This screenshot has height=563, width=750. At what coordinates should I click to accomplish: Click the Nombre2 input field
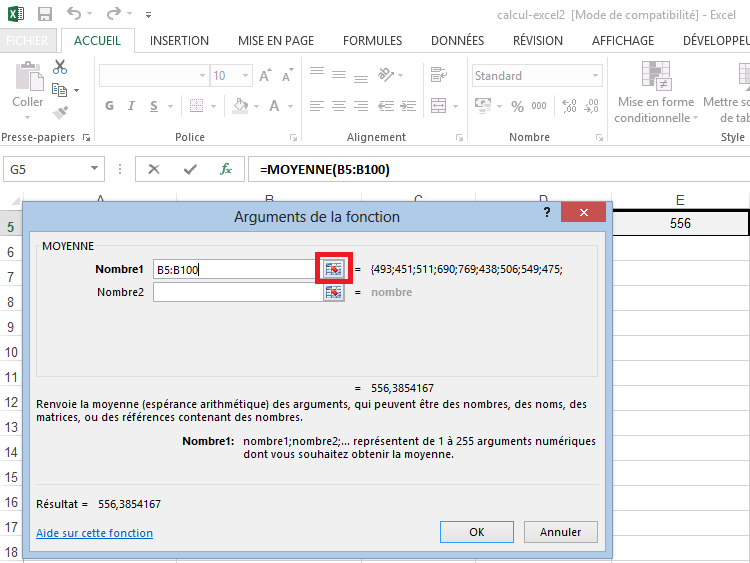point(238,292)
